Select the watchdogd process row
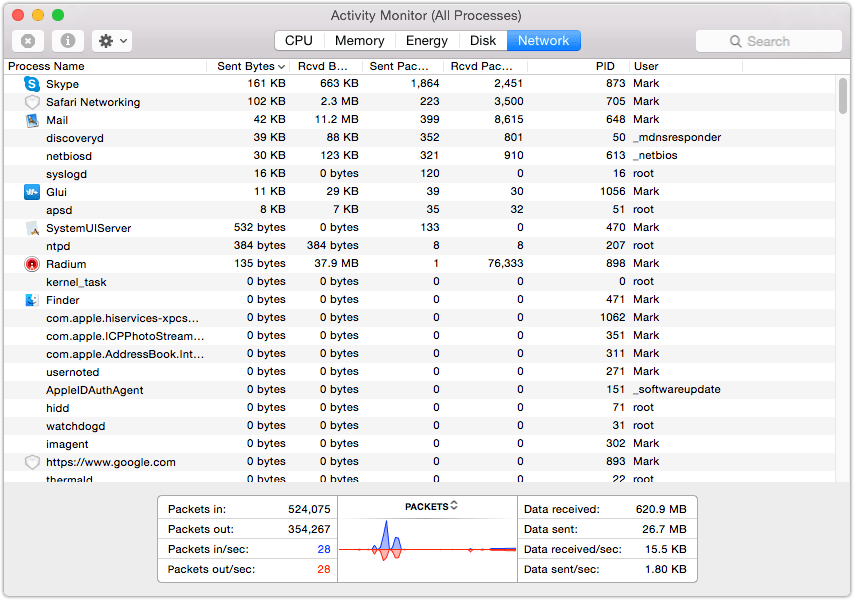Screen dimensions: 854x600 pos(419,425)
